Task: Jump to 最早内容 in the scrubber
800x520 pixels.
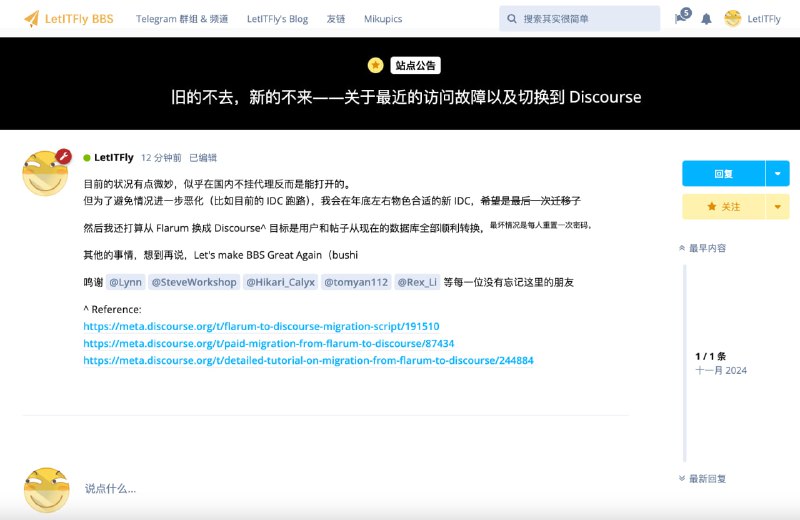Action: point(703,248)
